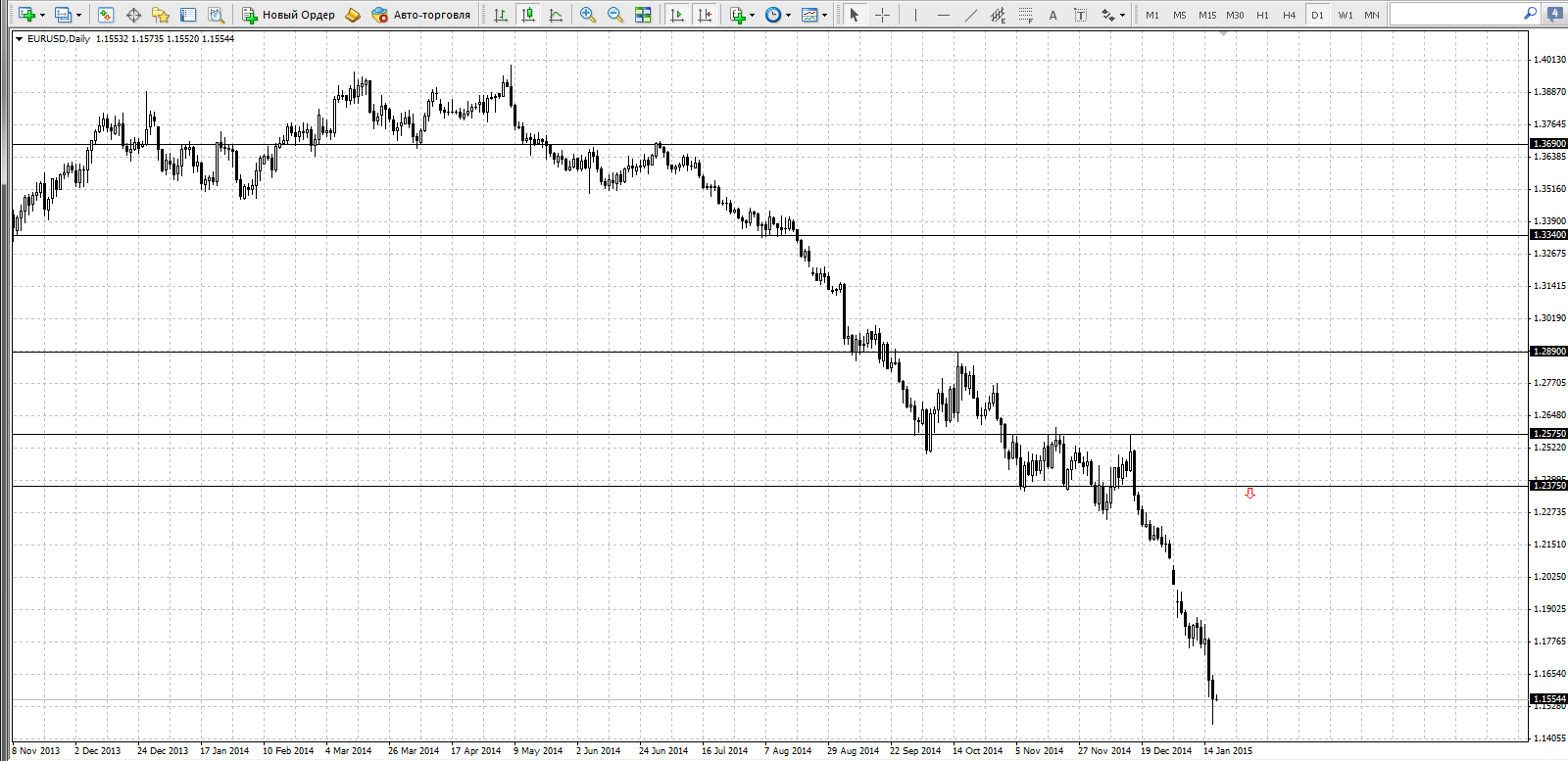
Task: Click the toolbar search input field
Action: pyautogui.click(x=1456, y=14)
